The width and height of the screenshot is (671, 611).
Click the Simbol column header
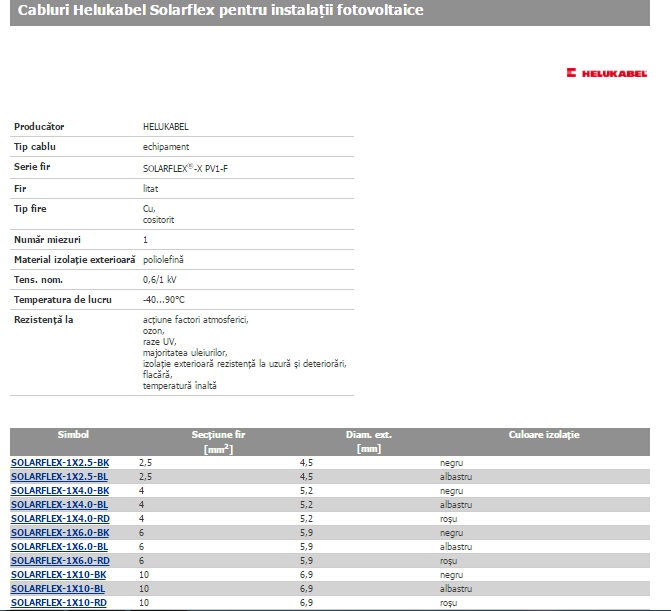(x=73, y=435)
